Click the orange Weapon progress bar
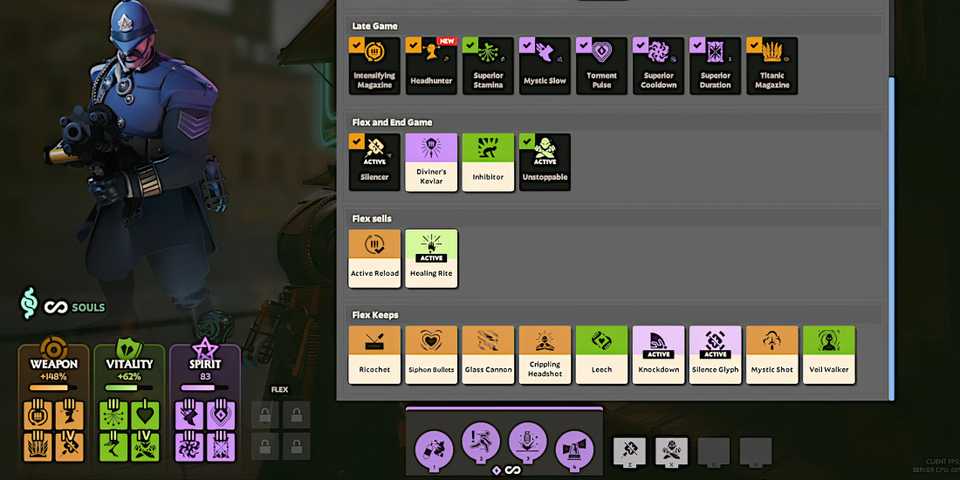Image resolution: width=960 pixels, height=480 pixels. pos(53,388)
